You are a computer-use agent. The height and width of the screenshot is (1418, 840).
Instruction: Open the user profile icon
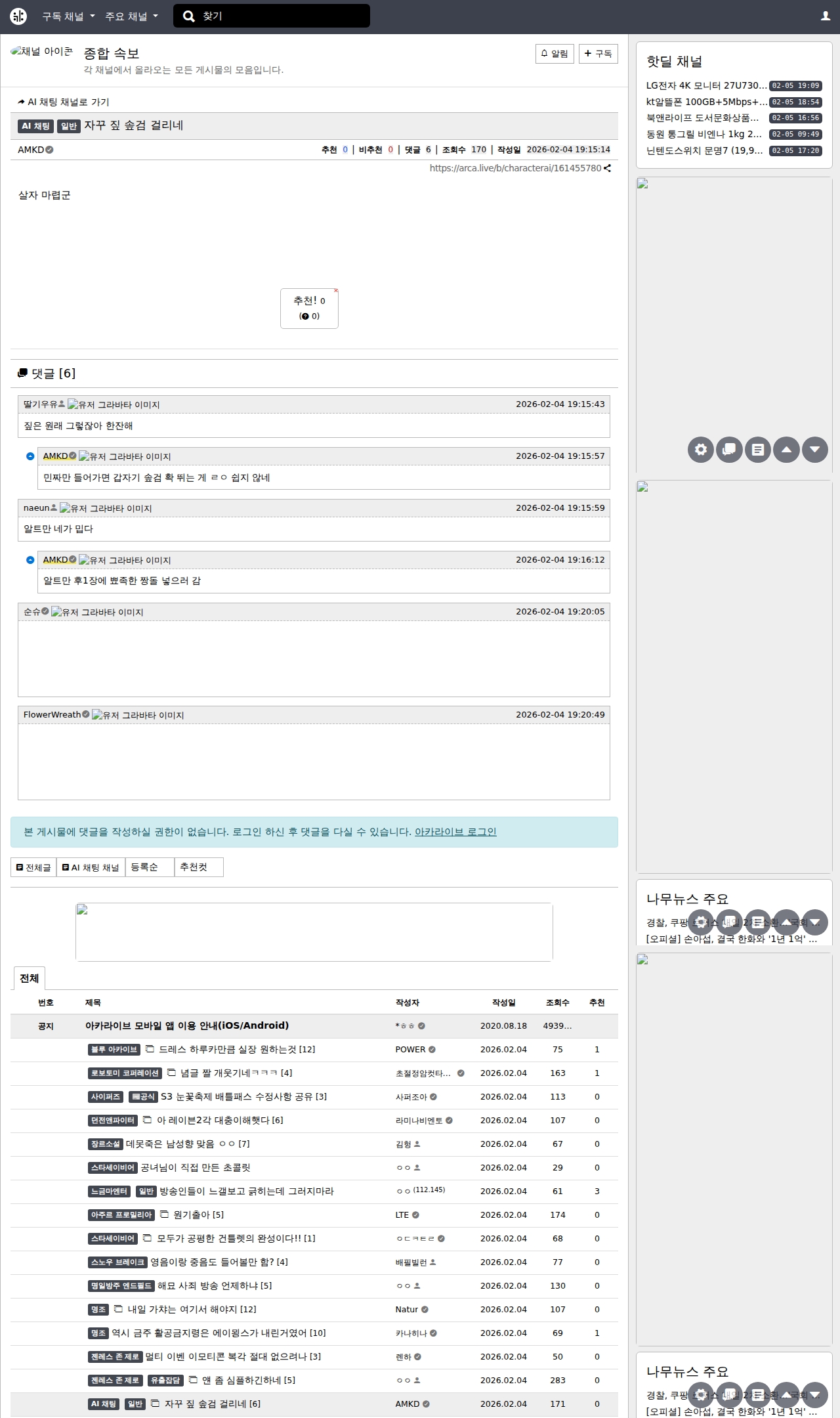pyautogui.click(x=826, y=16)
